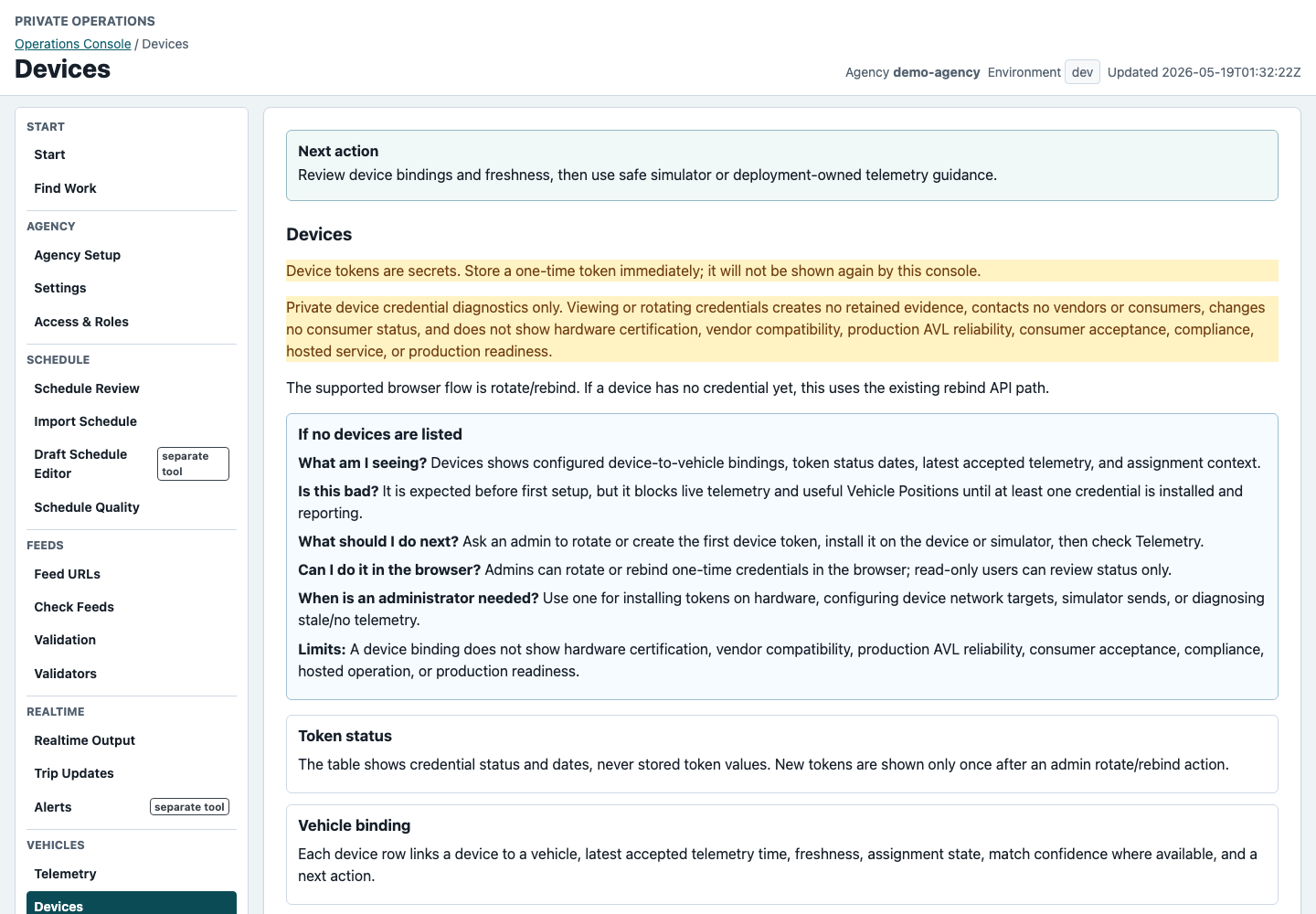Viewport: 1316px width, 914px height.
Task: Navigate to Validation page
Action: coord(132,640)
